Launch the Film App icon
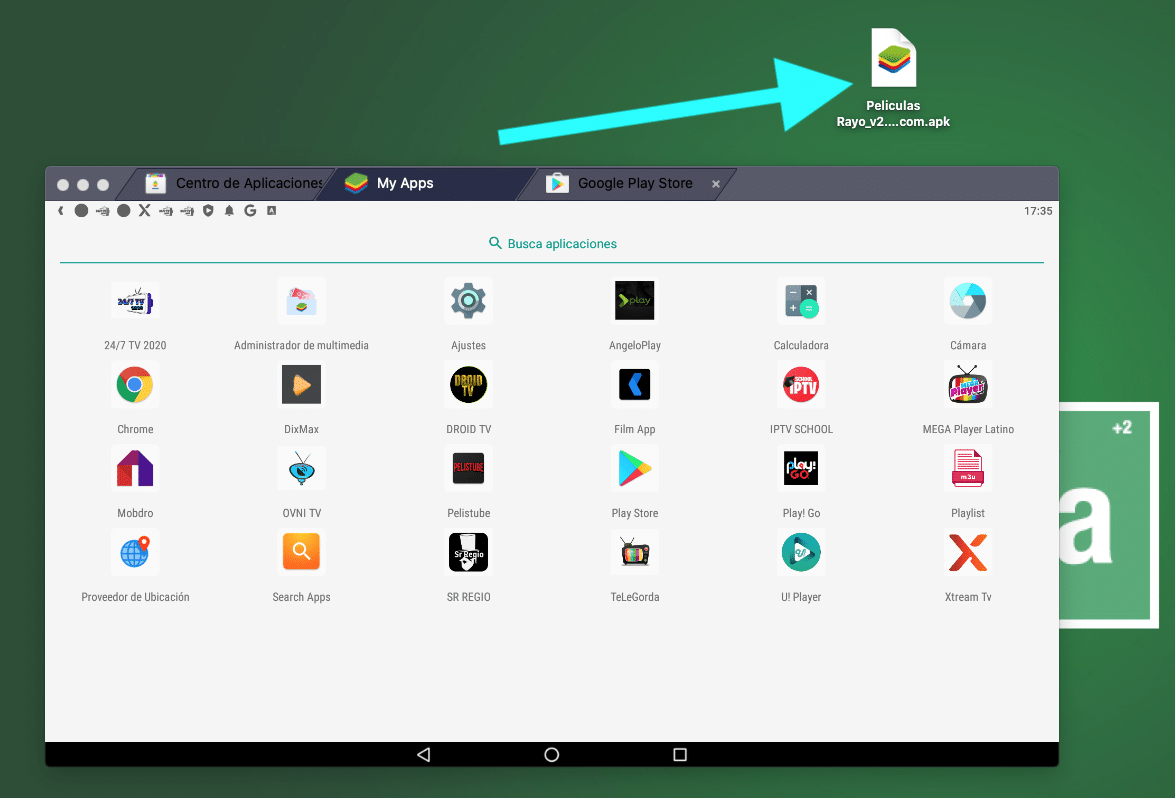 [634, 385]
